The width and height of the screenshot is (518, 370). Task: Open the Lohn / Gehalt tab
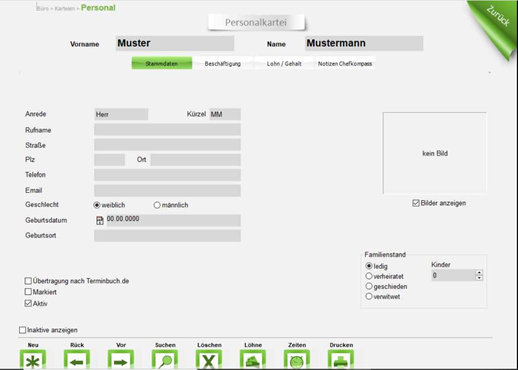click(284, 63)
